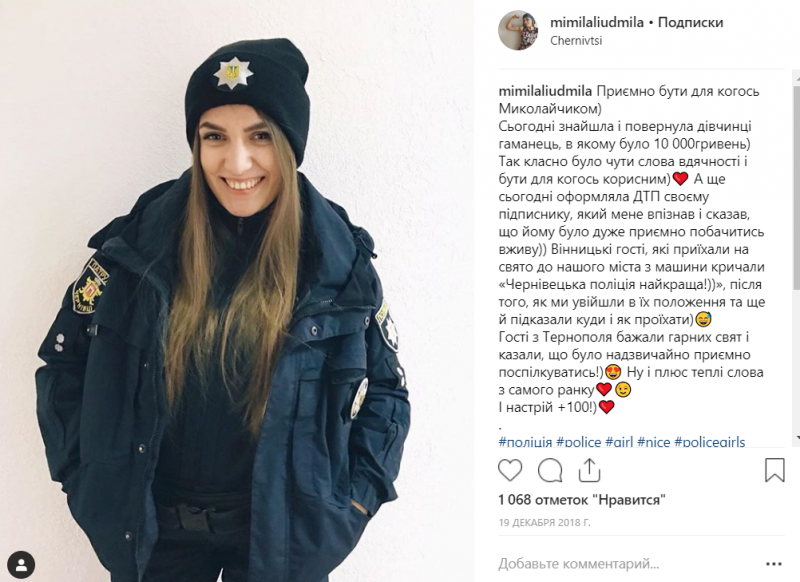Open caption author mimilaliudmila link
800x582 pixels.
pyautogui.click(x=545, y=91)
